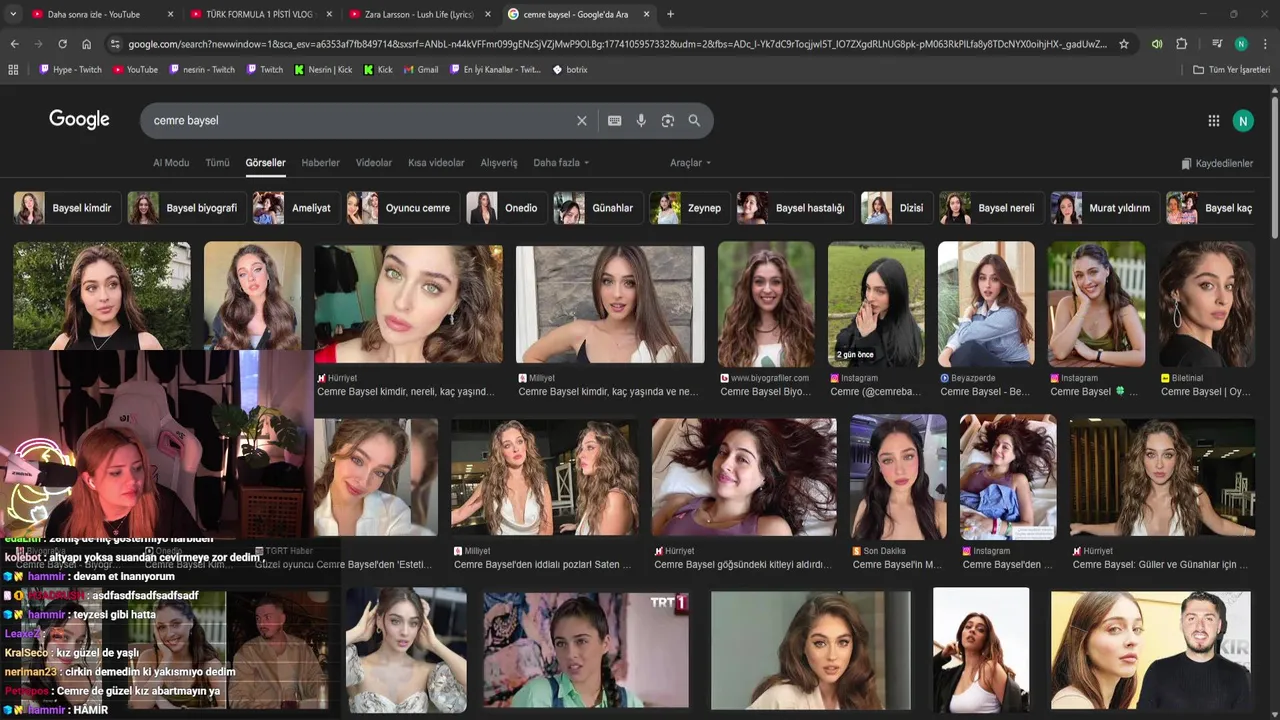Image resolution: width=1280 pixels, height=720 pixels.
Task: Open the TRT1 image thumbnail
Action: coord(586,650)
